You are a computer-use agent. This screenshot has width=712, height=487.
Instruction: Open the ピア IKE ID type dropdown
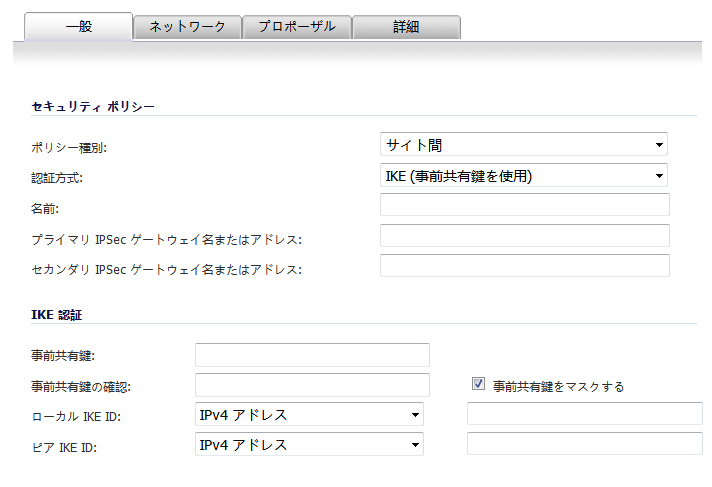(x=309, y=444)
